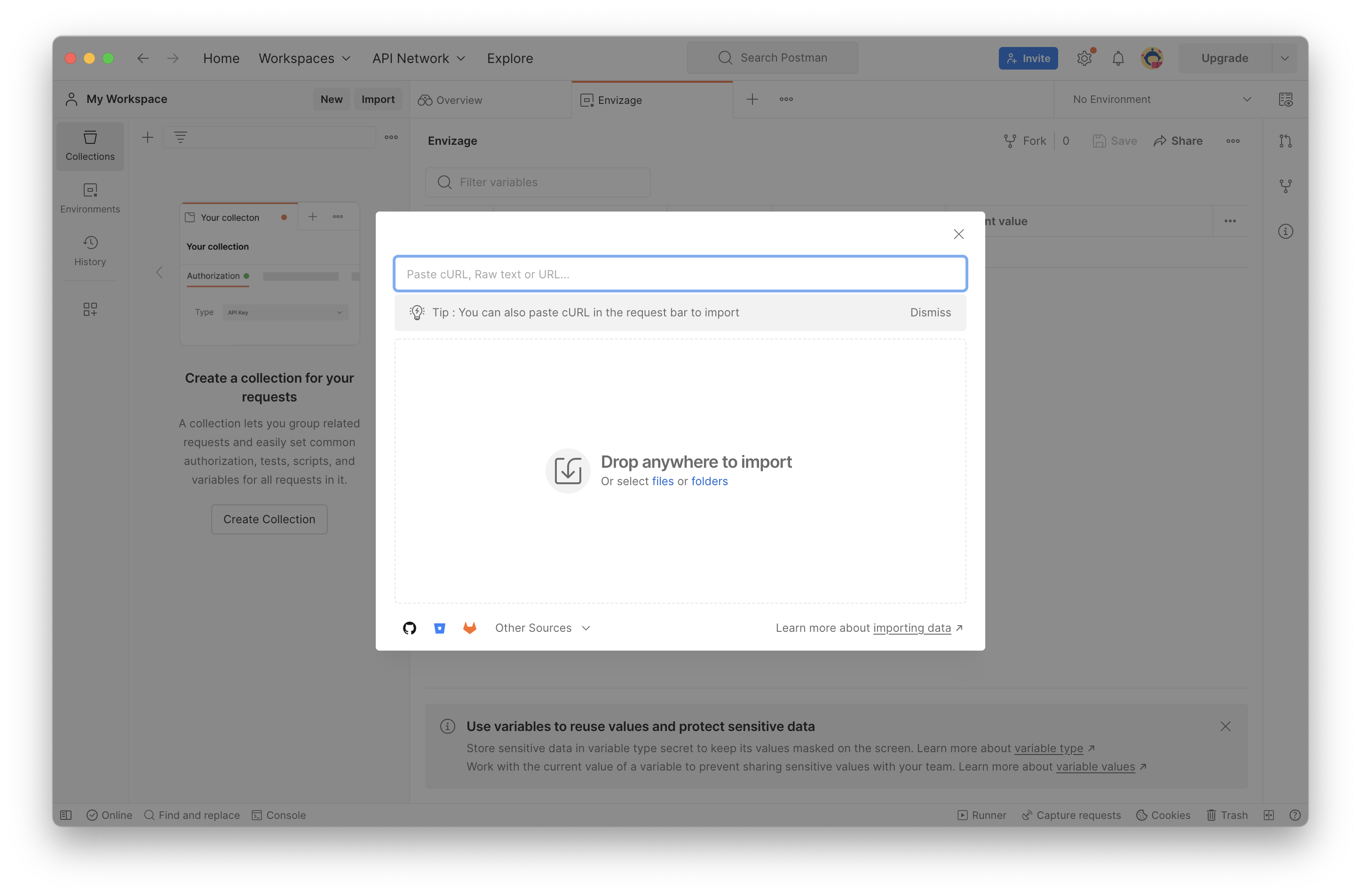Viewport: 1361px width, 896px height.
Task: Save the Envizage environment
Action: pos(1115,141)
